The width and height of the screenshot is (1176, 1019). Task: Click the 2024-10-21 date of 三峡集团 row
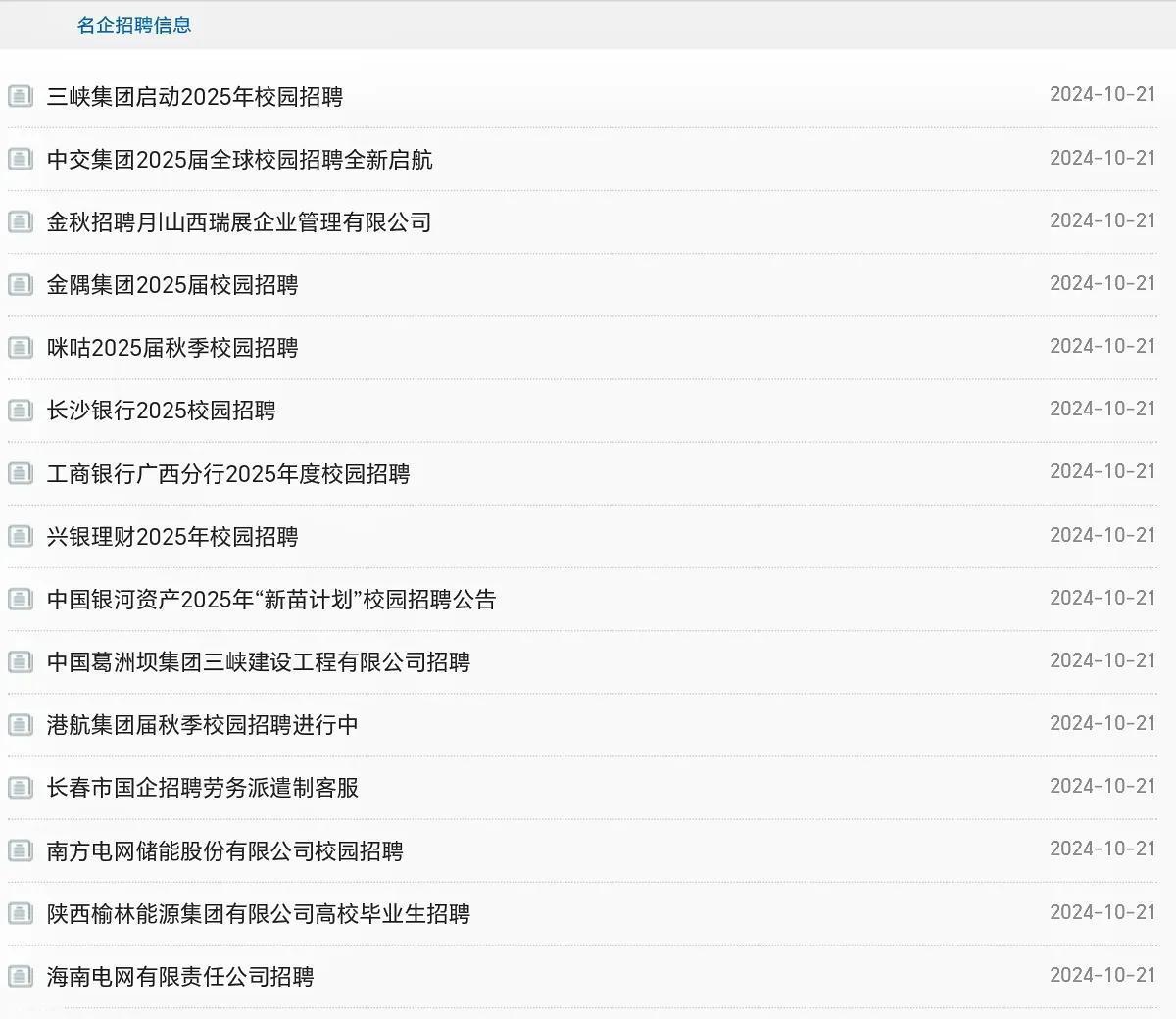pyautogui.click(x=1102, y=94)
